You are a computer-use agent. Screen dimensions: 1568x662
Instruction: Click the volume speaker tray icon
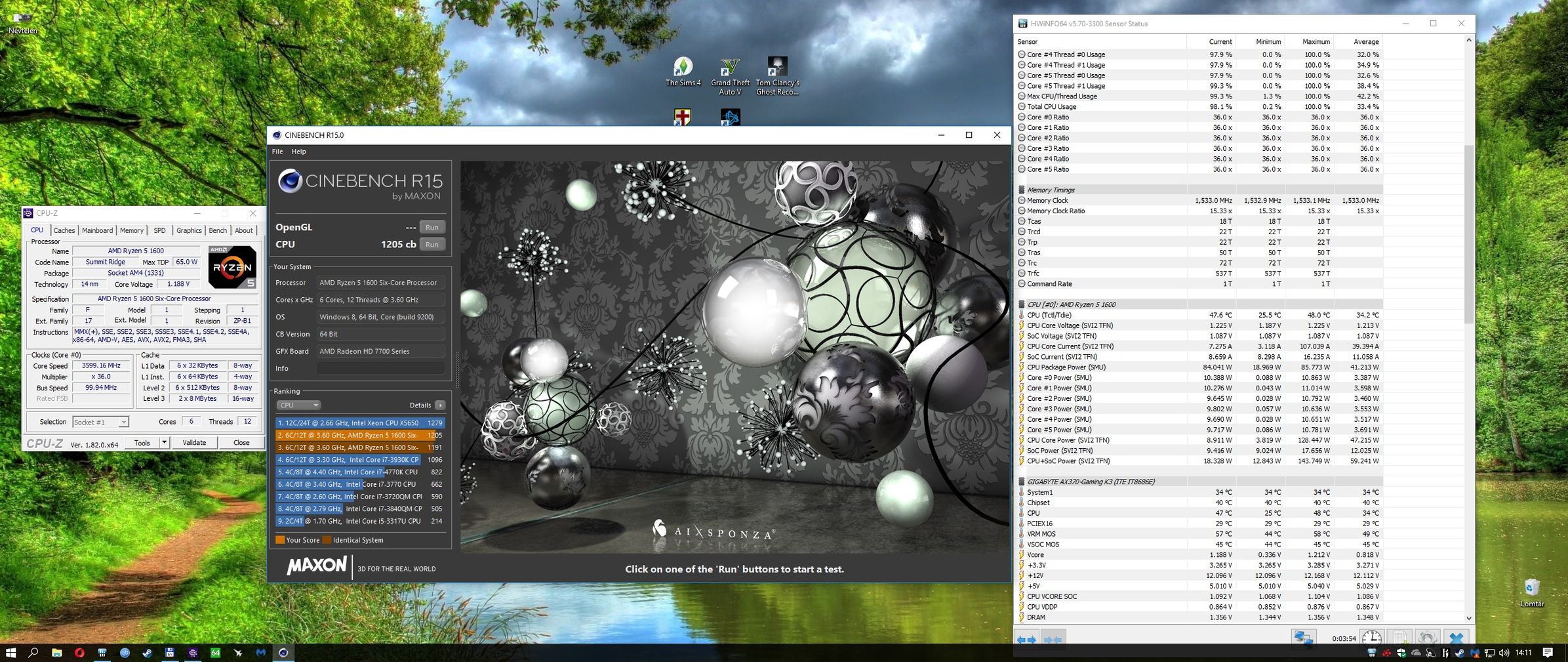[x=1504, y=653]
